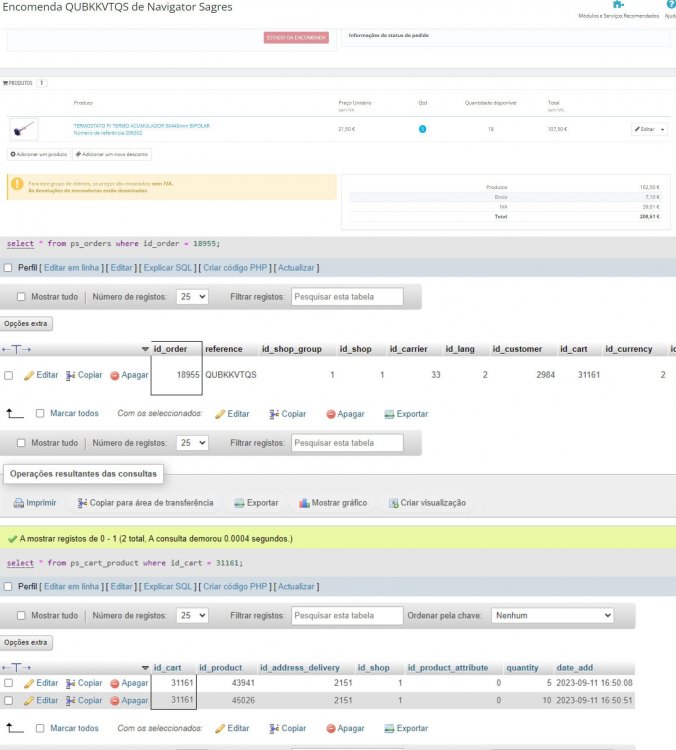Click the blue quantity badge in product row
This screenshot has height=750, width=676.
[422, 129]
